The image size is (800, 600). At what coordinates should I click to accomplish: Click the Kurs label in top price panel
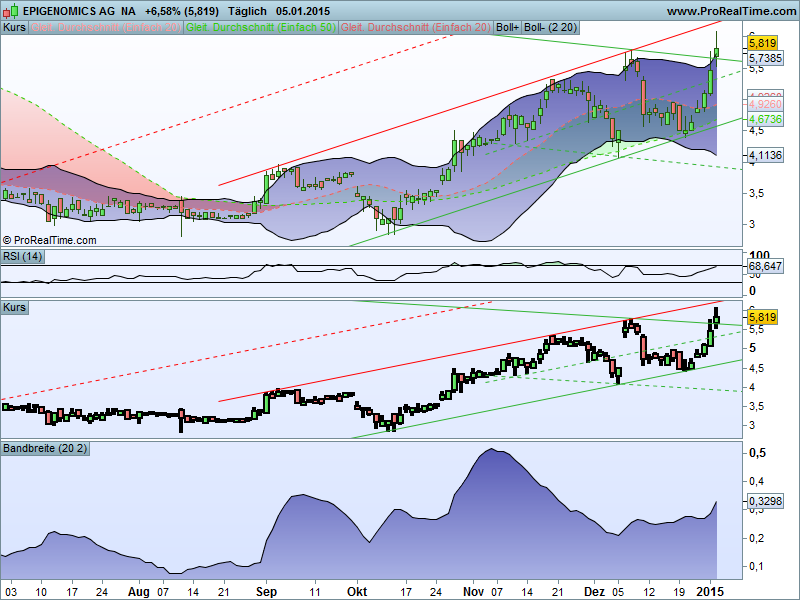[14, 27]
